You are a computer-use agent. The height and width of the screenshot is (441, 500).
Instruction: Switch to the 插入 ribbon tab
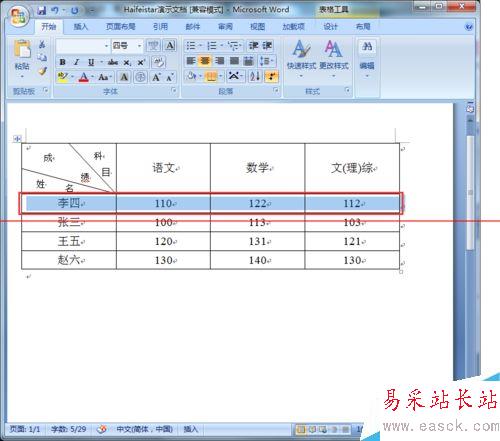80,27
